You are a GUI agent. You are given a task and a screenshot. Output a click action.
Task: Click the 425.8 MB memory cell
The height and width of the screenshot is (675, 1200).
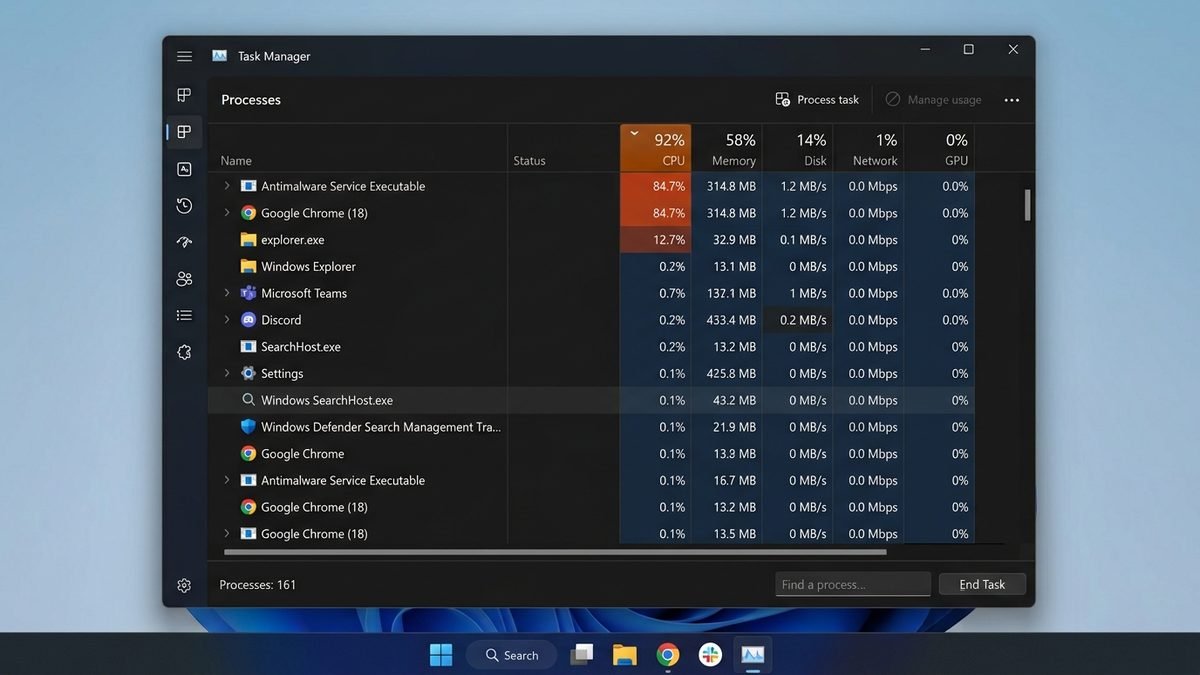[x=727, y=373]
